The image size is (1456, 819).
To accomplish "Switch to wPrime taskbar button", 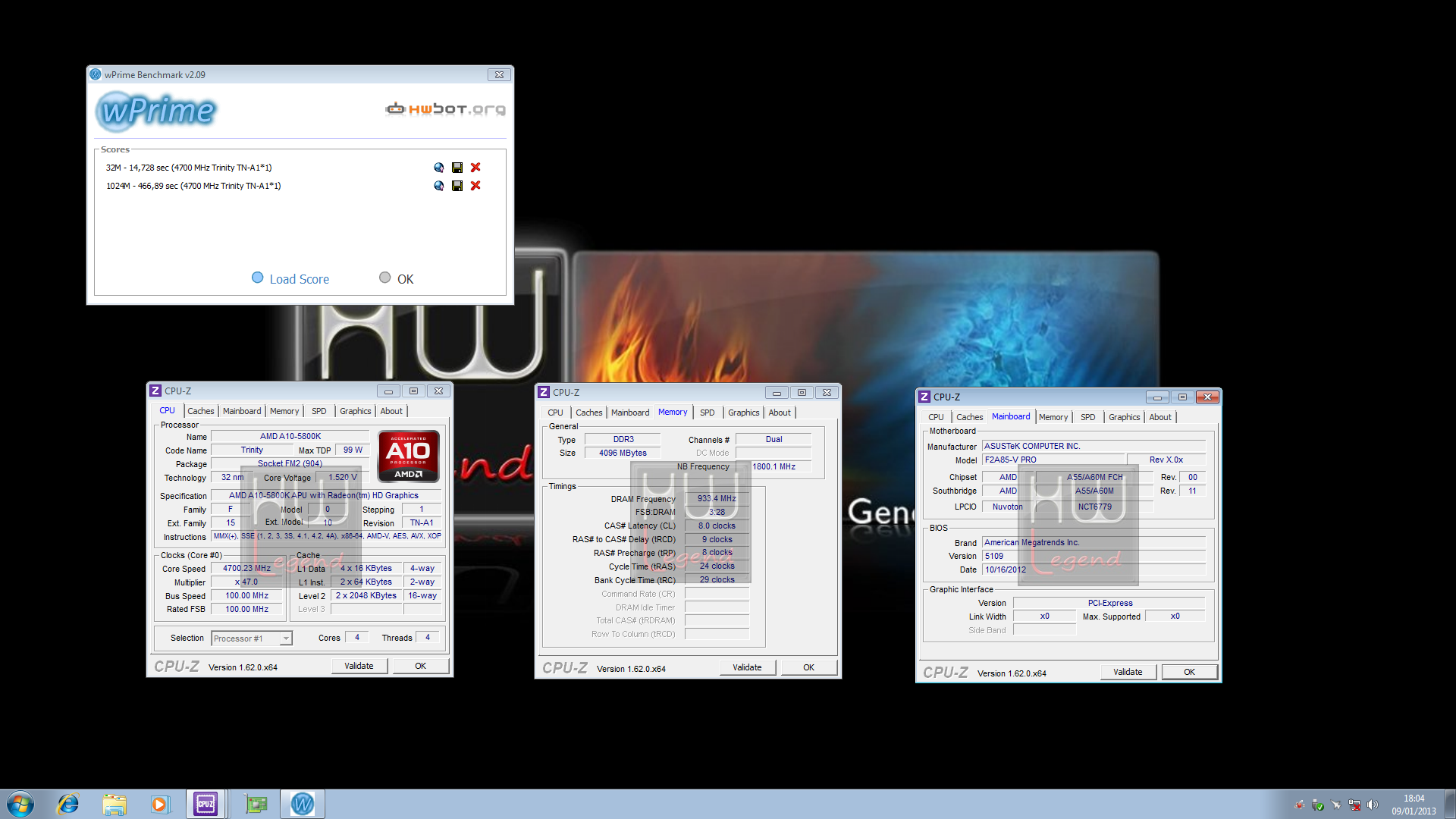I will 303,804.
